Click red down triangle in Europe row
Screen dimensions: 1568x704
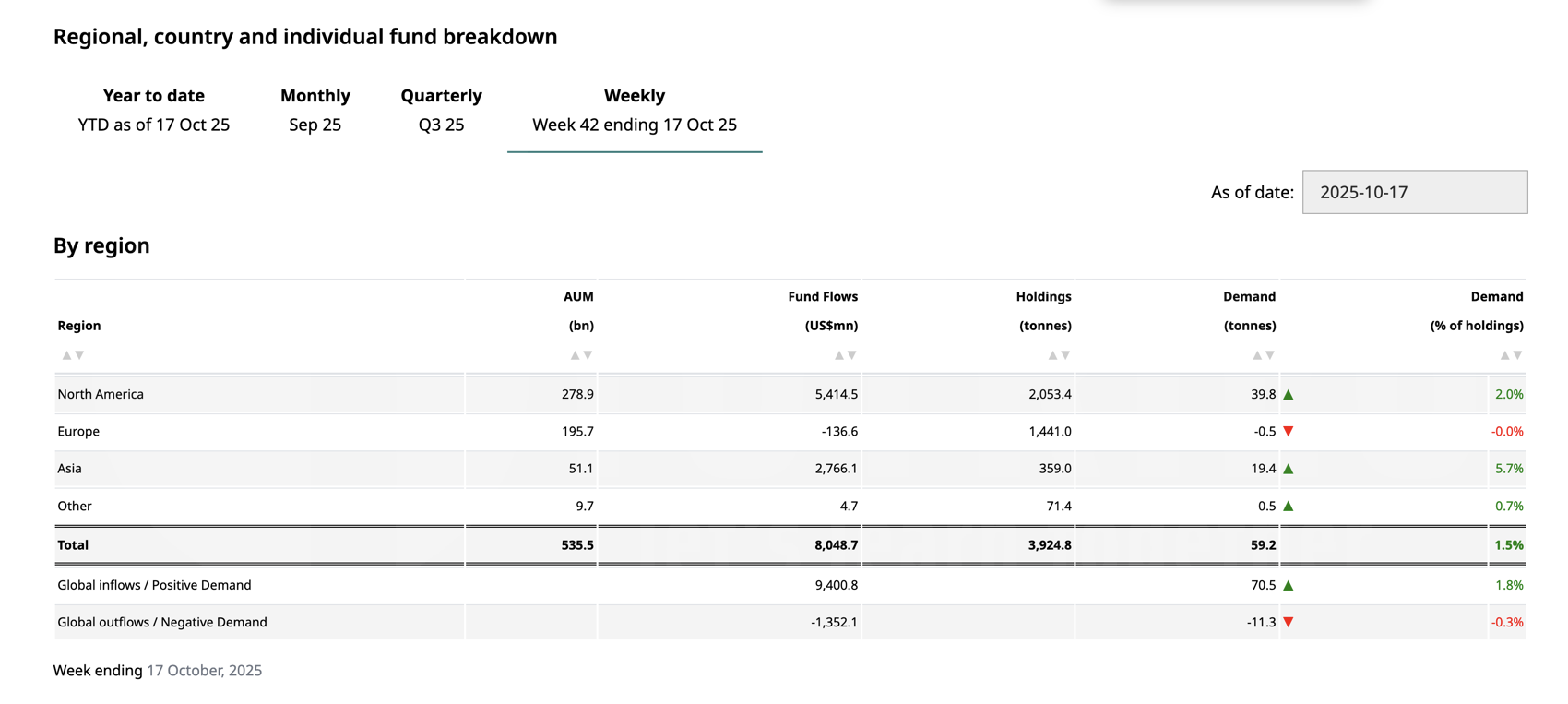(x=1289, y=432)
